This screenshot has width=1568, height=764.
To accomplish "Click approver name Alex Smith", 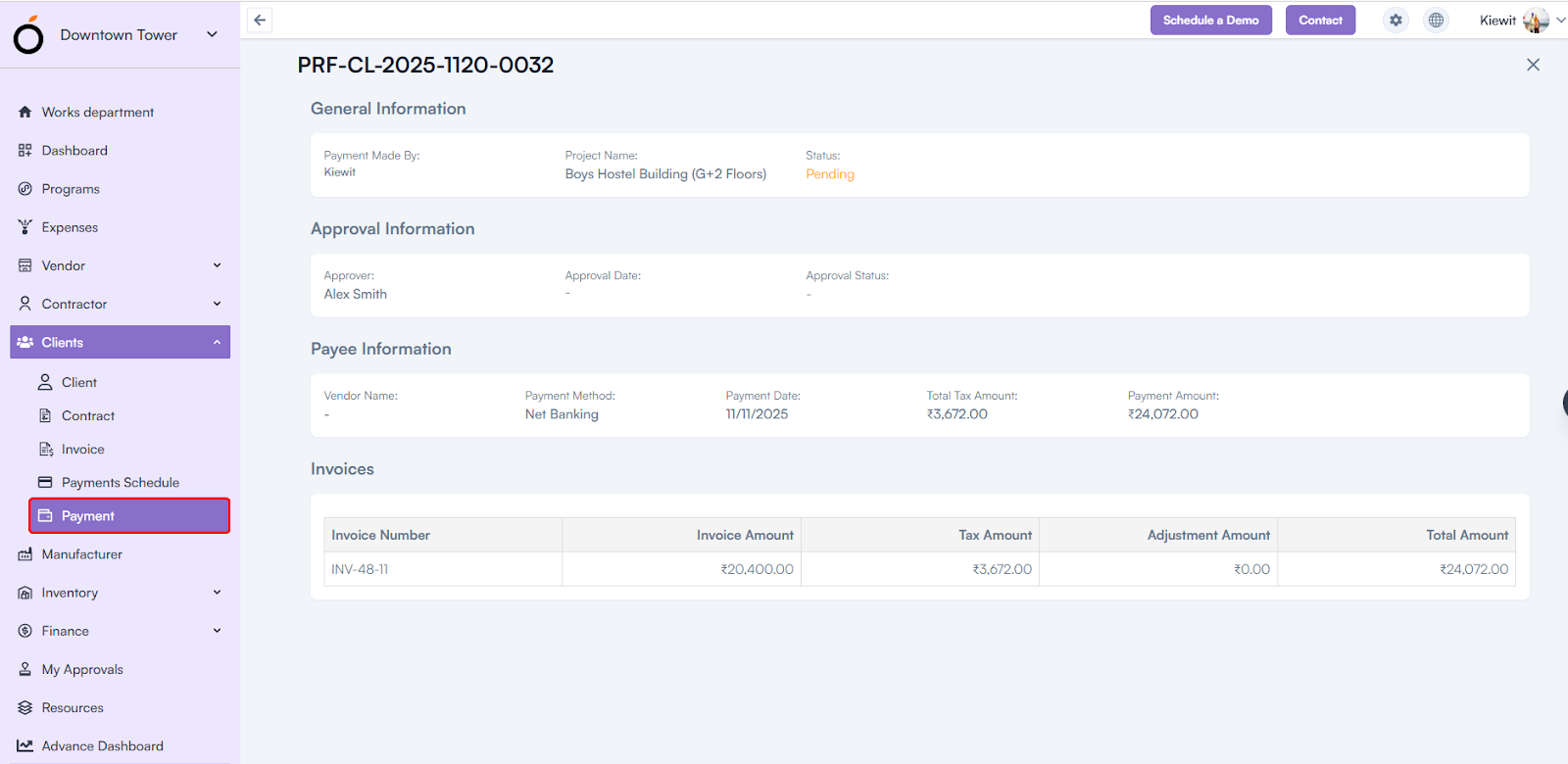I will coord(356,294).
